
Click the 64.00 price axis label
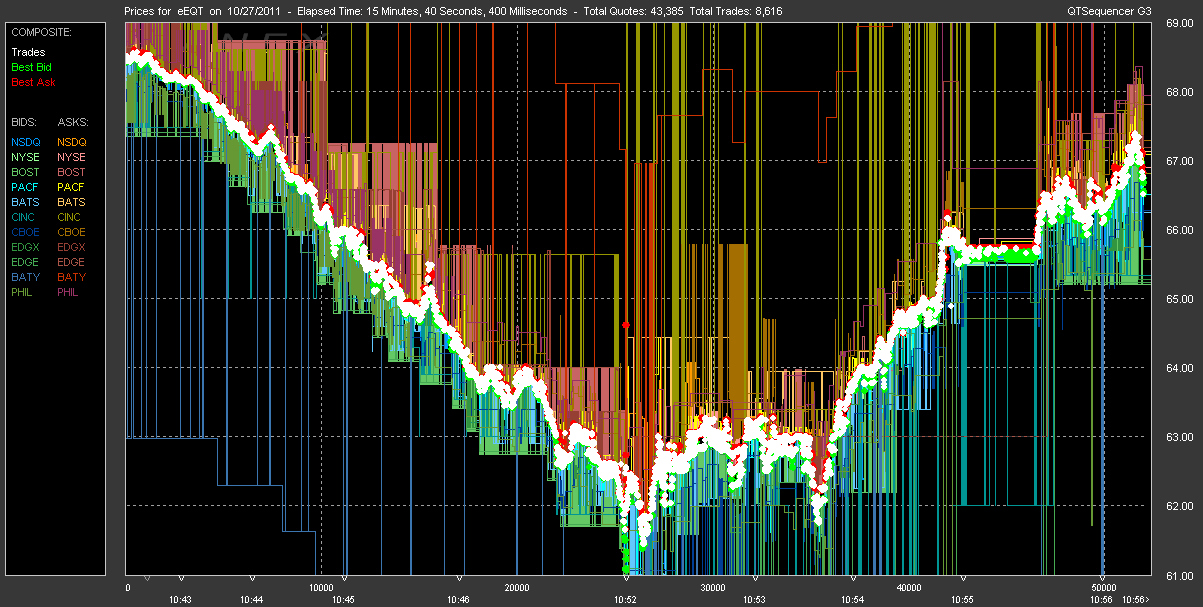pyautogui.click(x=1181, y=368)
